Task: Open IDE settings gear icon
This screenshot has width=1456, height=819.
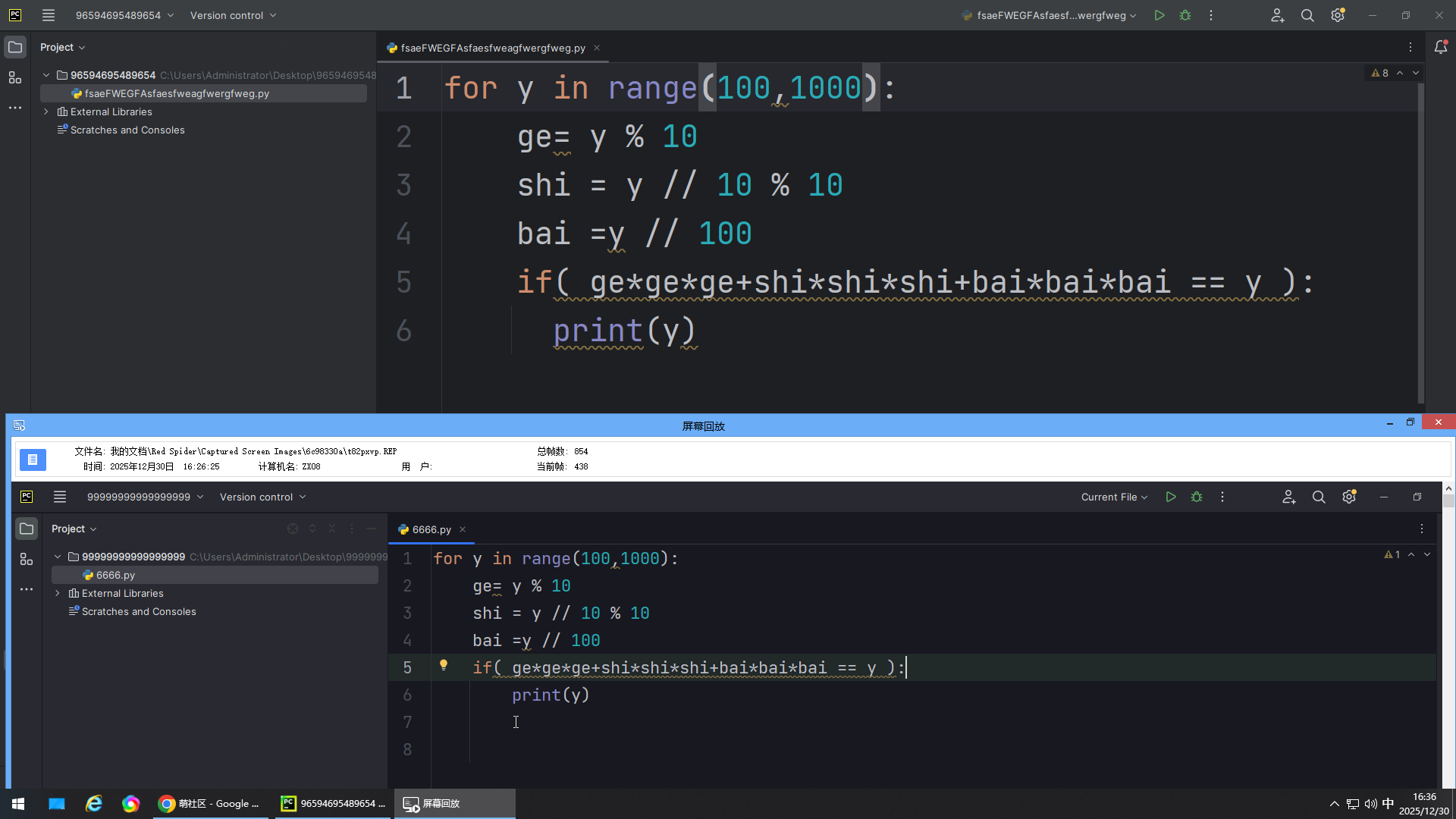Action: coord(1338,15)
